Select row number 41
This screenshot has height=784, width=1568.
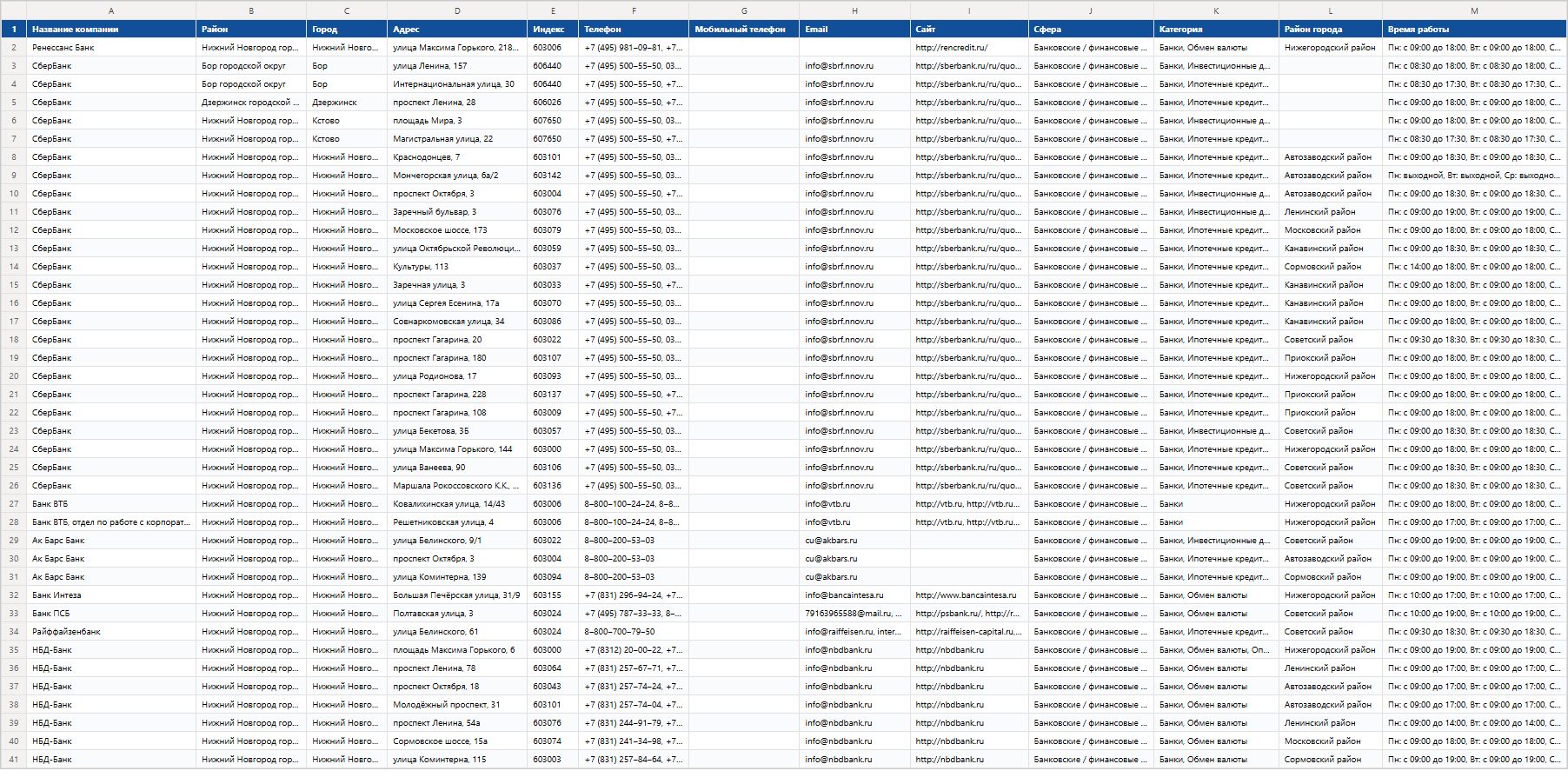coord(14,760)
